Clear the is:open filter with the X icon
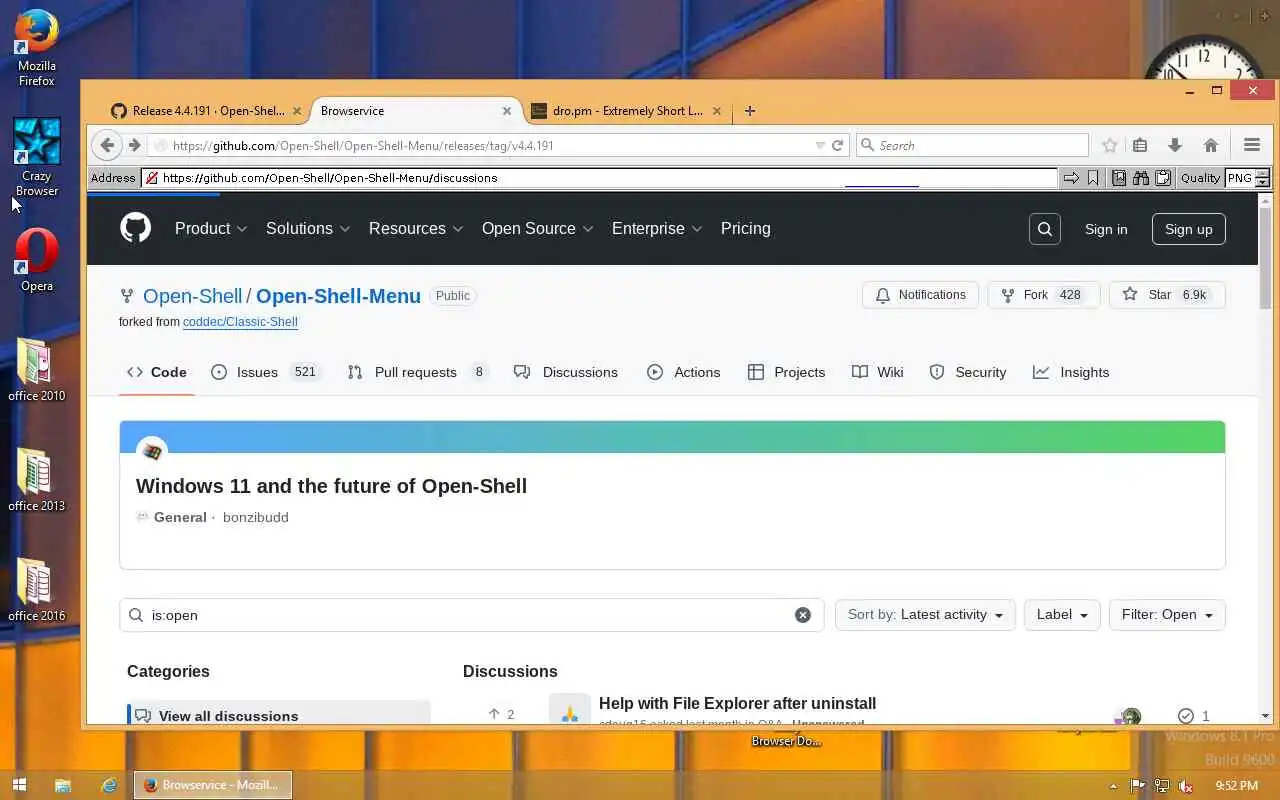The height and width of the screenshot is (800, 1280). tap(802, 615)
